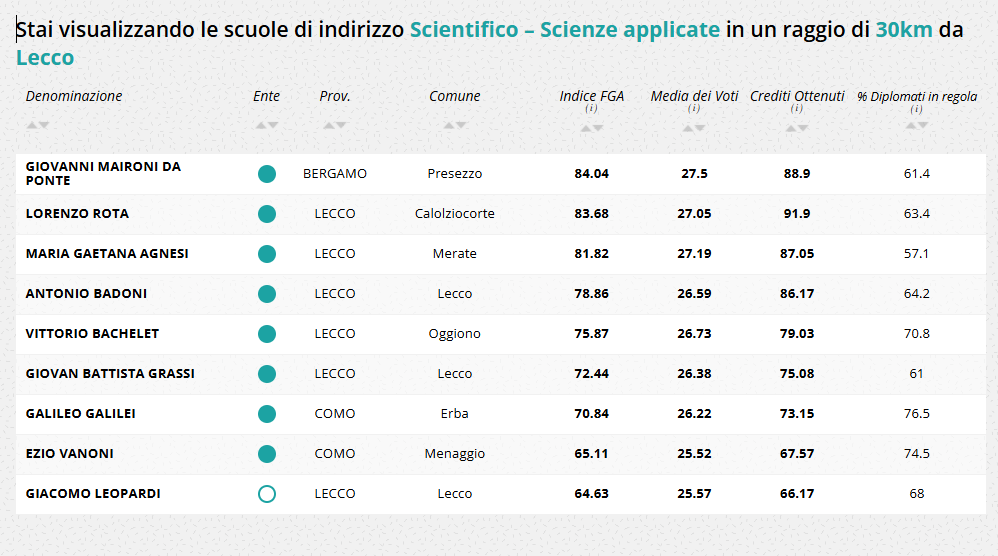The width and height of the screenshot is (998, 556).
Task: Open the Indice FGA info icon
Action: pos(591,108)
